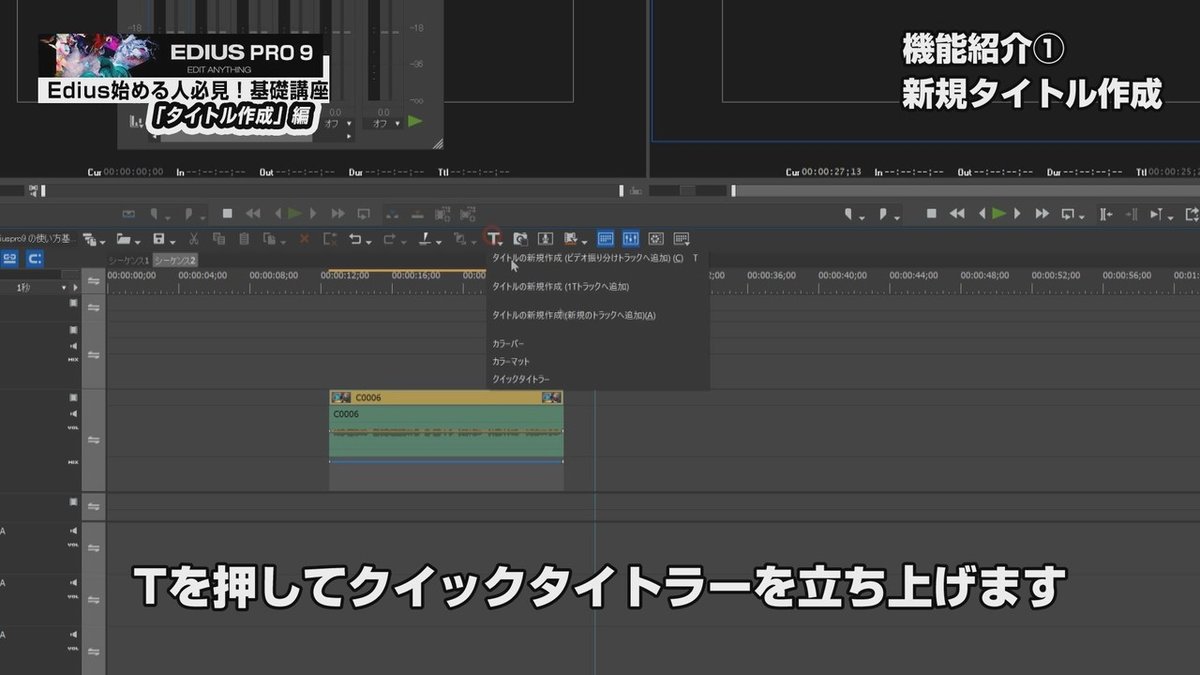This screenshot has width=1200, height=675.
Task: Click Loop playback icon in player transport
Action: [x=363, y=213]
